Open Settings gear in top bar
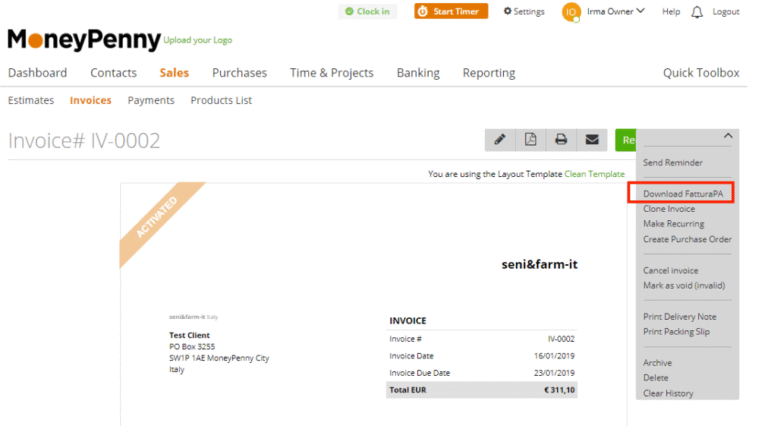The width and height of the screenshot is (768, 426). (x=524, y=12)
